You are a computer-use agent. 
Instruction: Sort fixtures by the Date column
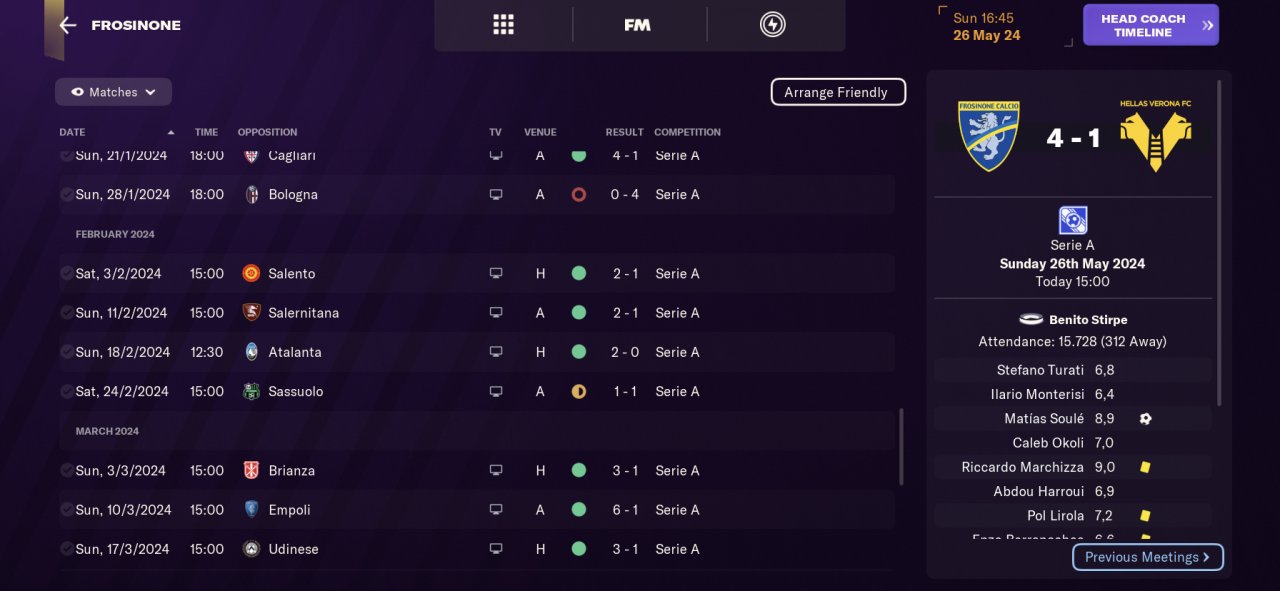[x=73, y=132]
